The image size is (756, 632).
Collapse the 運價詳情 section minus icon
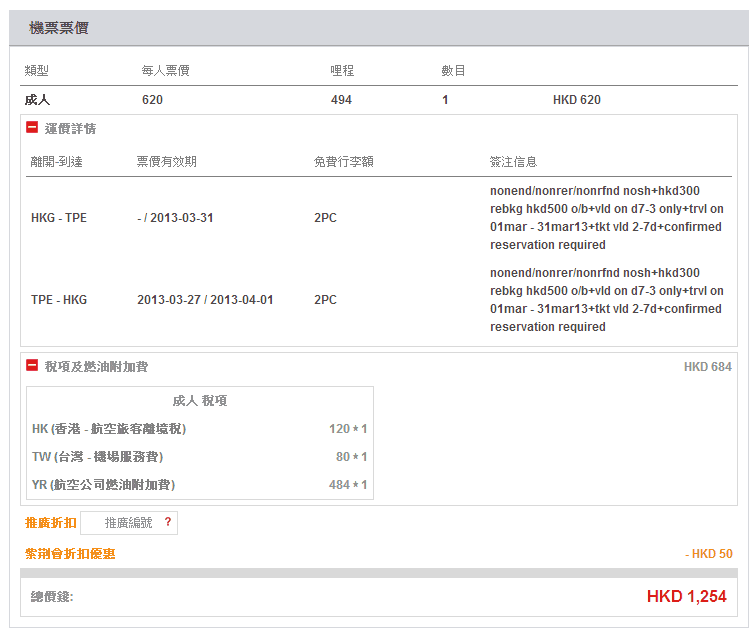32,128
